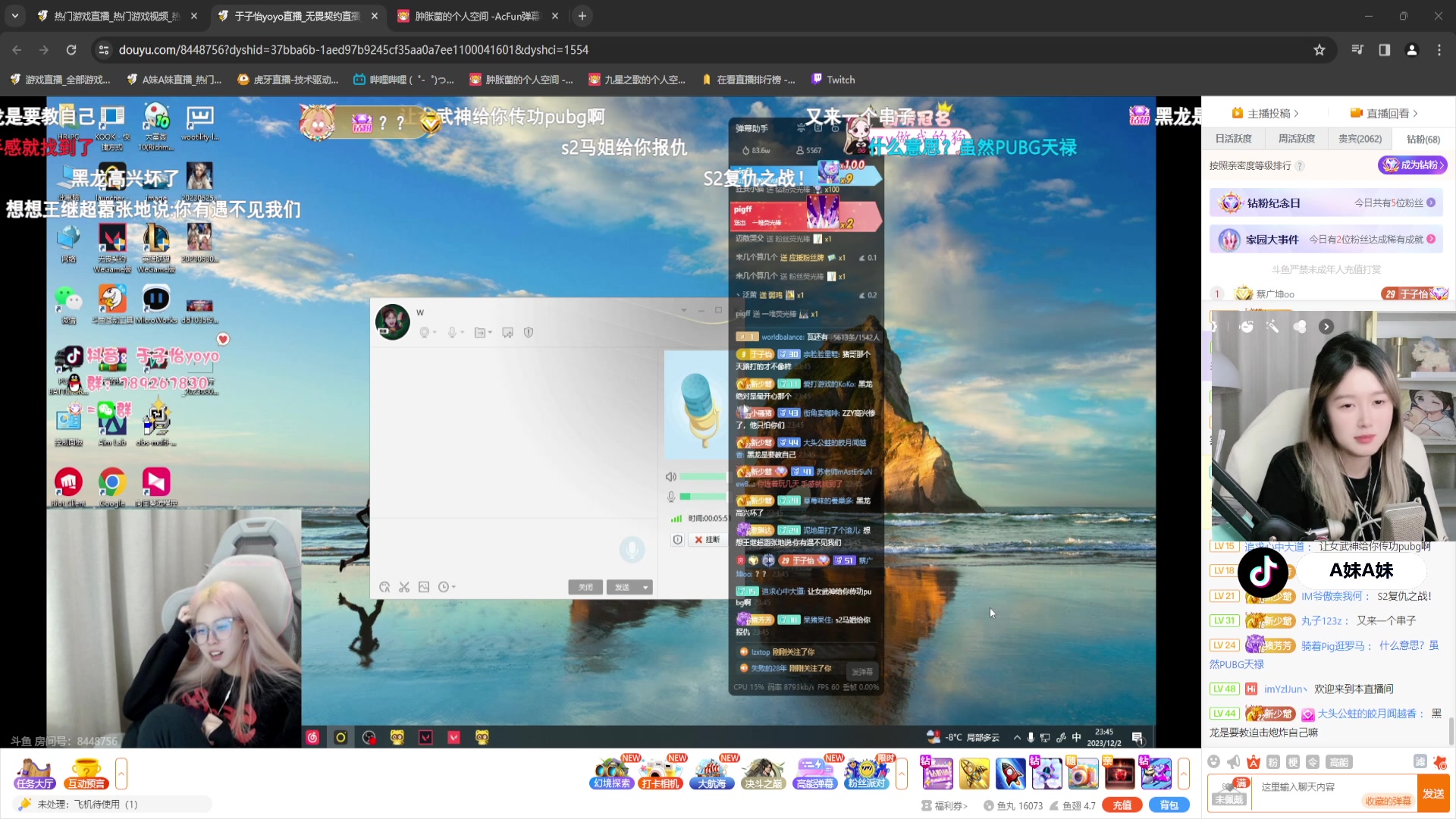Open the red danmaku color icon
The image size is (1456, 819).
pos(1254,762)
